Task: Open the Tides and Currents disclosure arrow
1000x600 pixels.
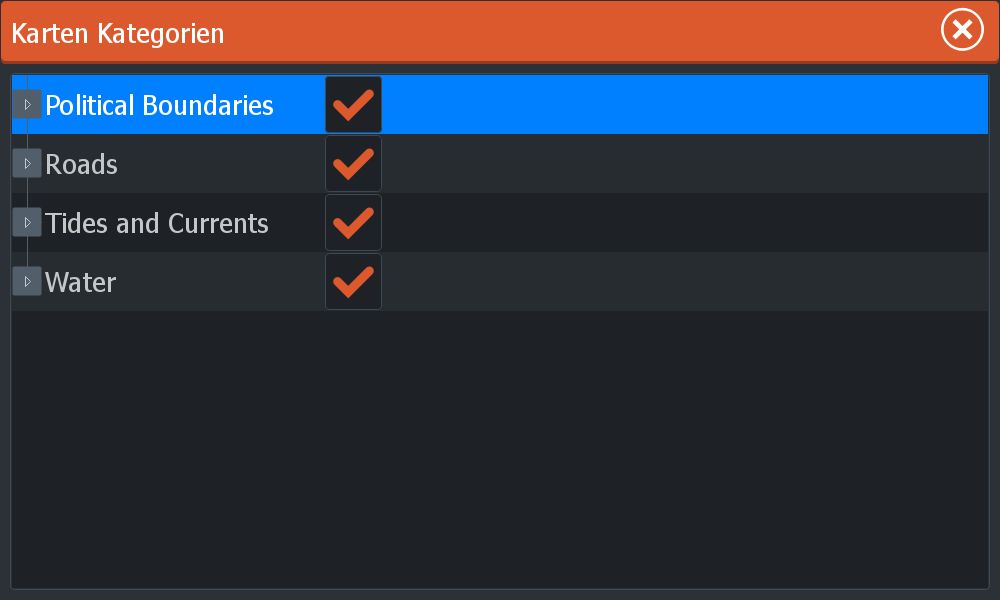Action: pos(27,222)
